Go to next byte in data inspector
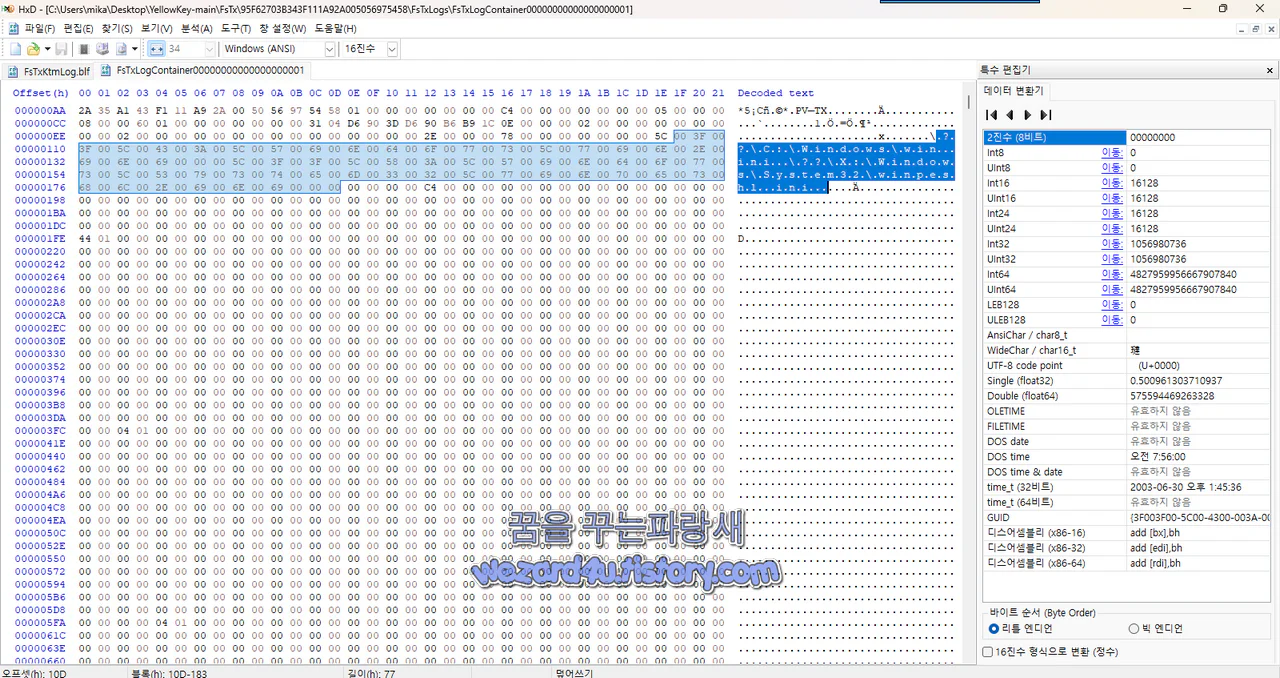The height and width of the screenshot is (678, 1280). click(1027, 115)
